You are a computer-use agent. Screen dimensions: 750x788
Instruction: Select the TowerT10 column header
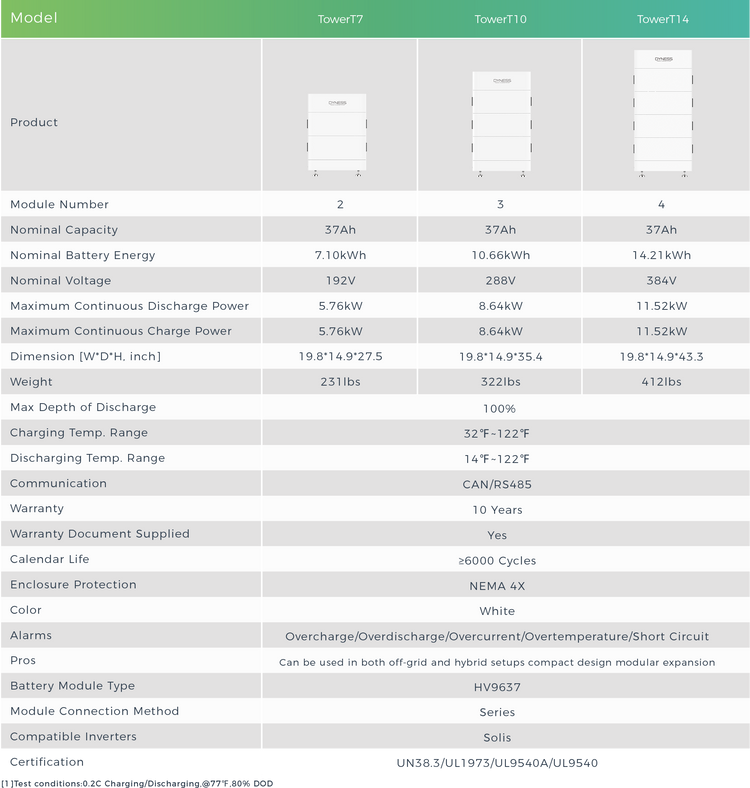(501, 19)
